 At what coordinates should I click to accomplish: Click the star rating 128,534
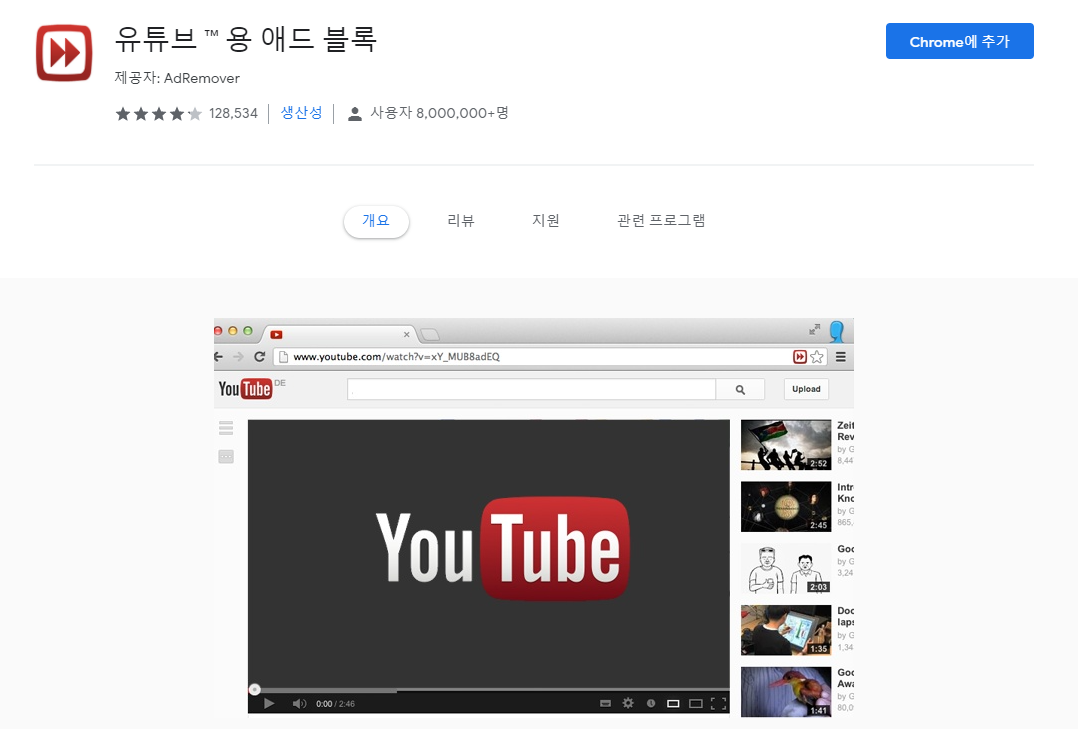point(186,113)
